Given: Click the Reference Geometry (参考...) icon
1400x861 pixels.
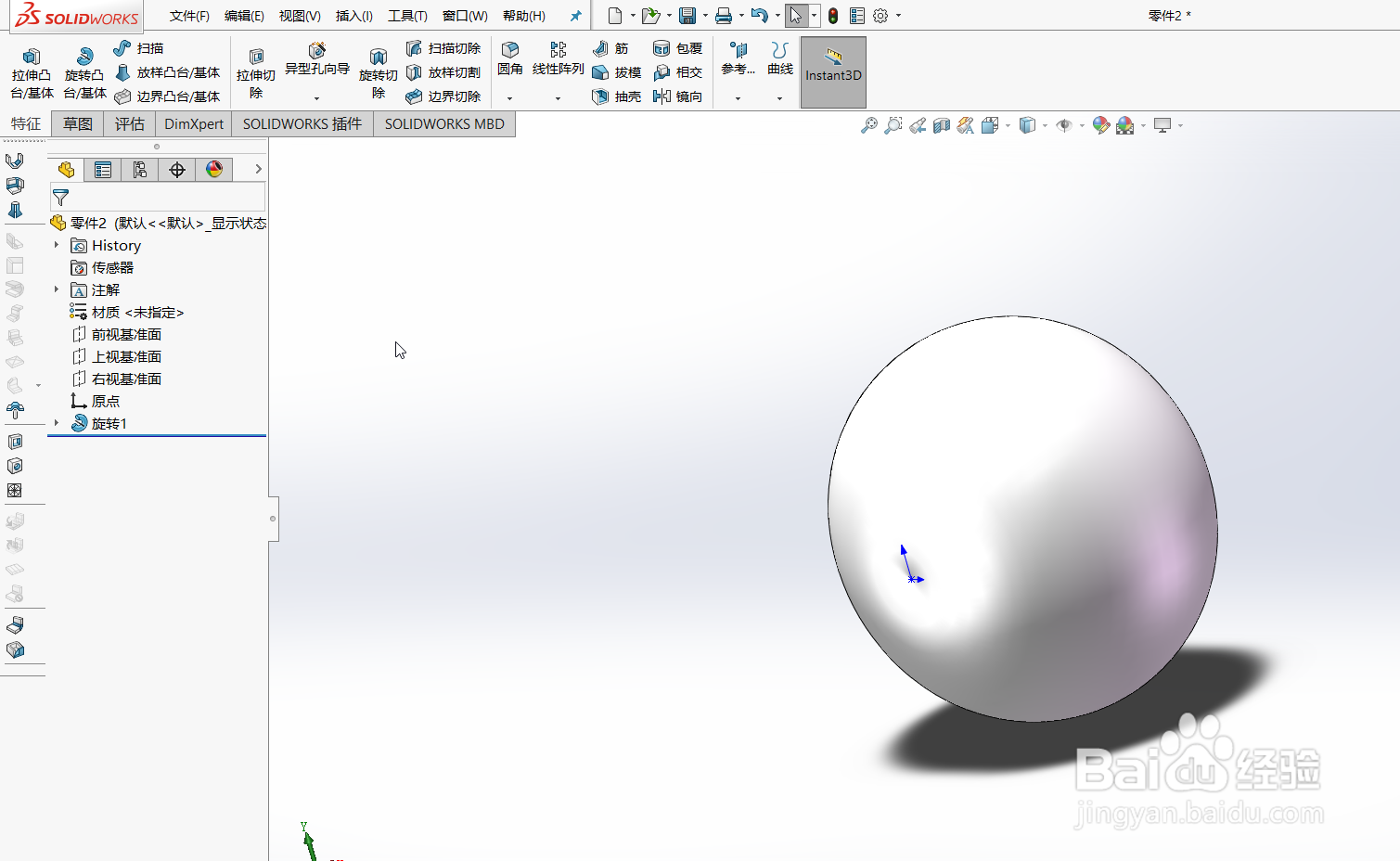Looking at the screenshot, I should pos(739,58).
